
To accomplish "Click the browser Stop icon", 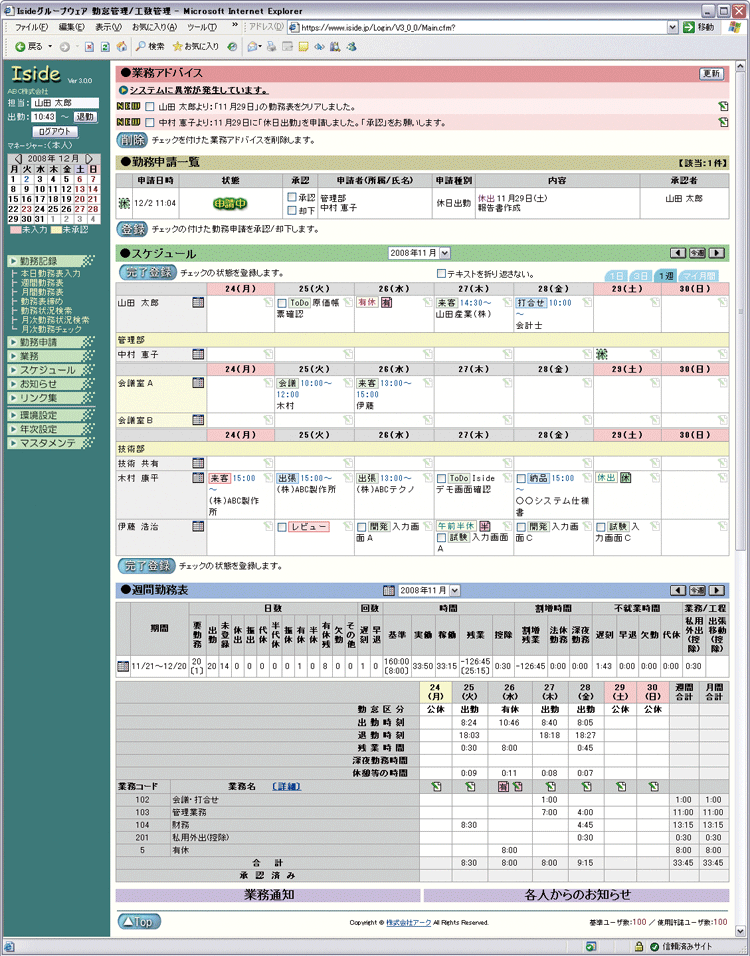I will point(89,46).
